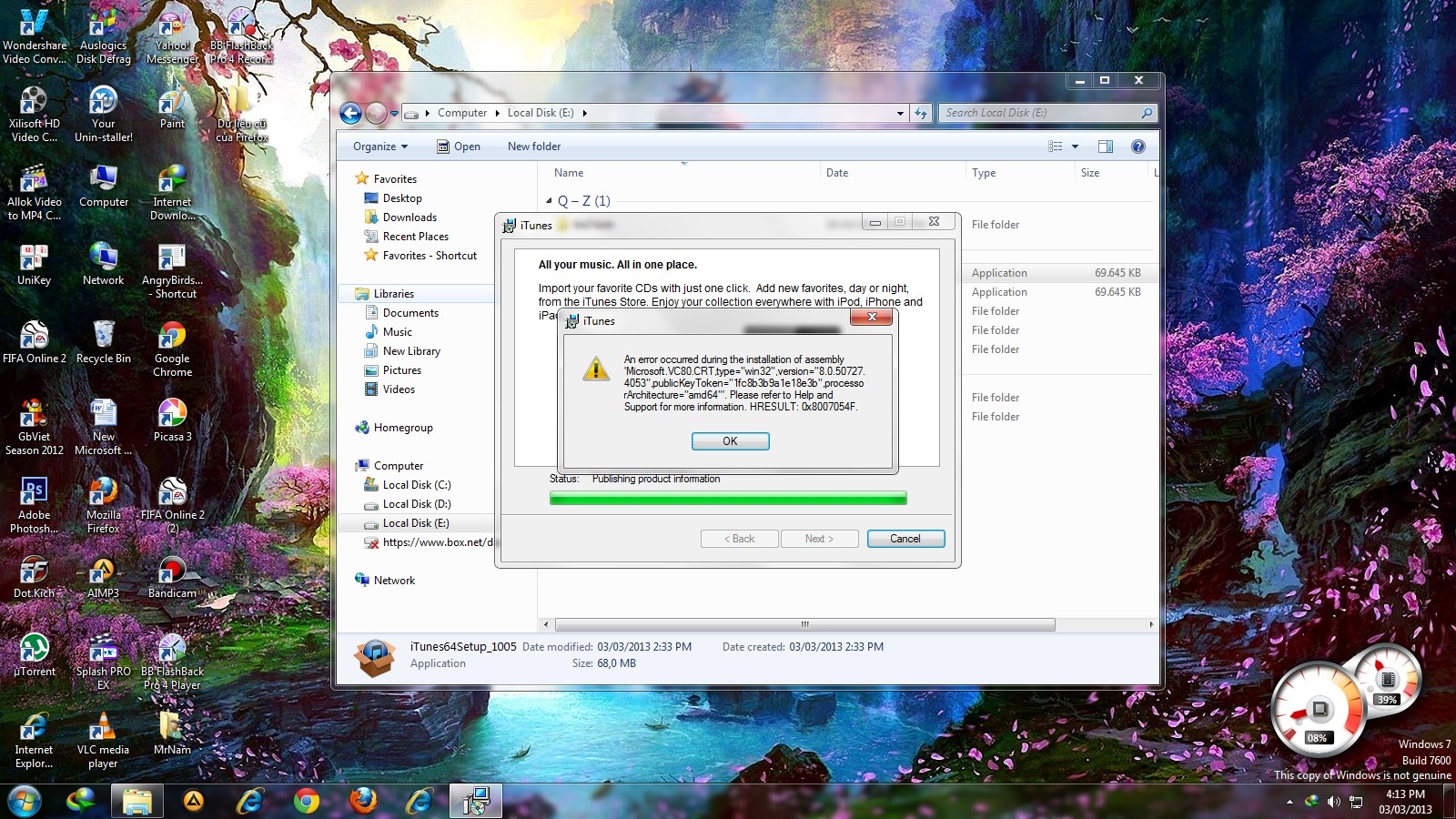
Task: Open Splash PRO EX desktop icon
Action: click(x=104, y=662)
